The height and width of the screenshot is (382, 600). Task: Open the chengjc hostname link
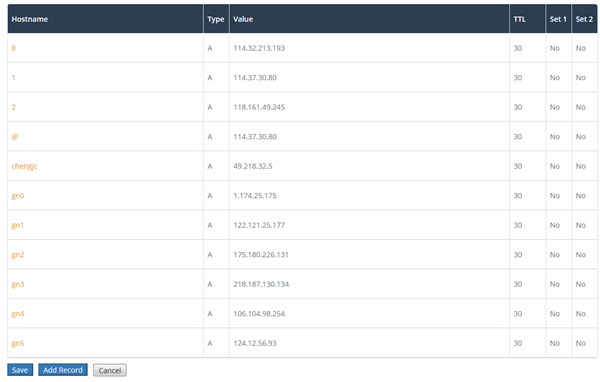click(x=24, y=166)
